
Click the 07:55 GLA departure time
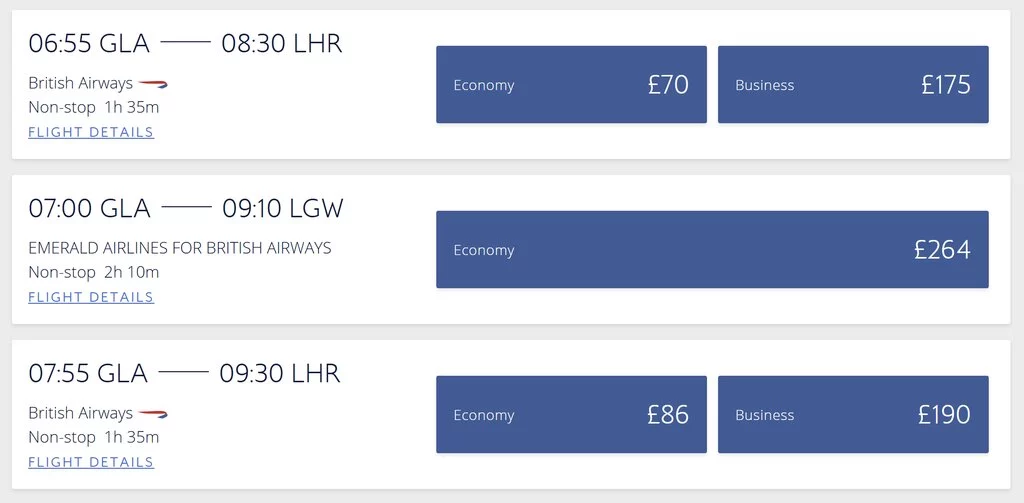point(88,374)
